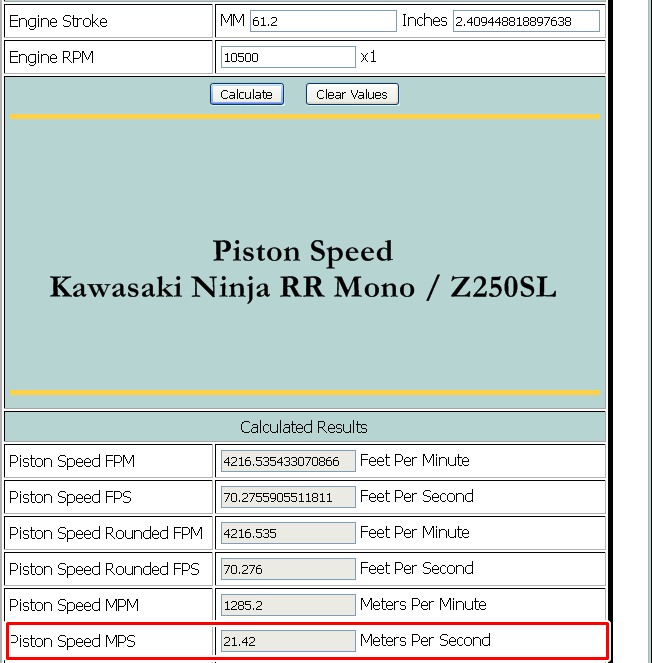652x663 pixels.
Task: Click the "Piston Speed Rounded FPM" row label
Action: [105, 533]
